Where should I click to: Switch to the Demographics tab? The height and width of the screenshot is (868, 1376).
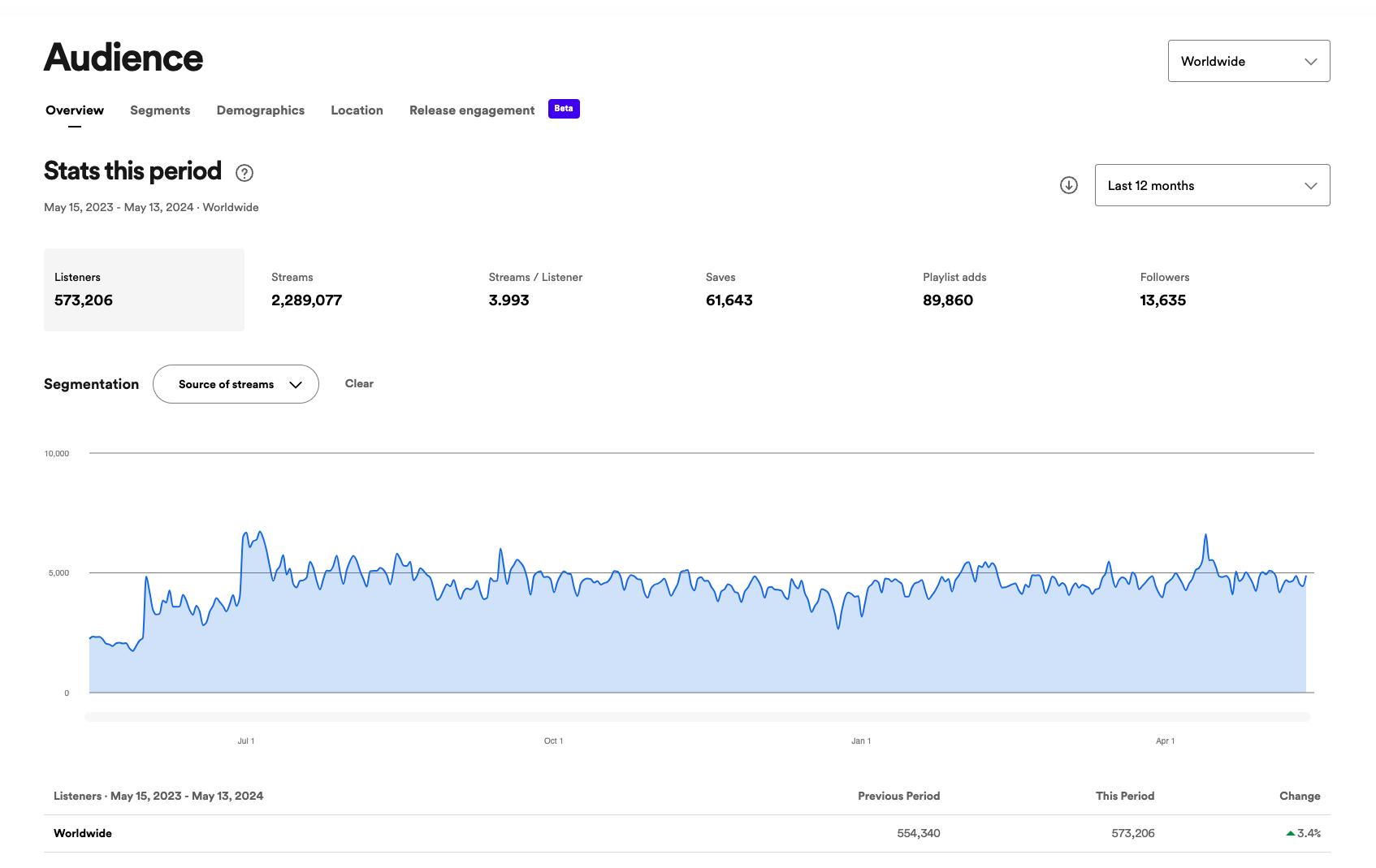[x=260, y=110]
